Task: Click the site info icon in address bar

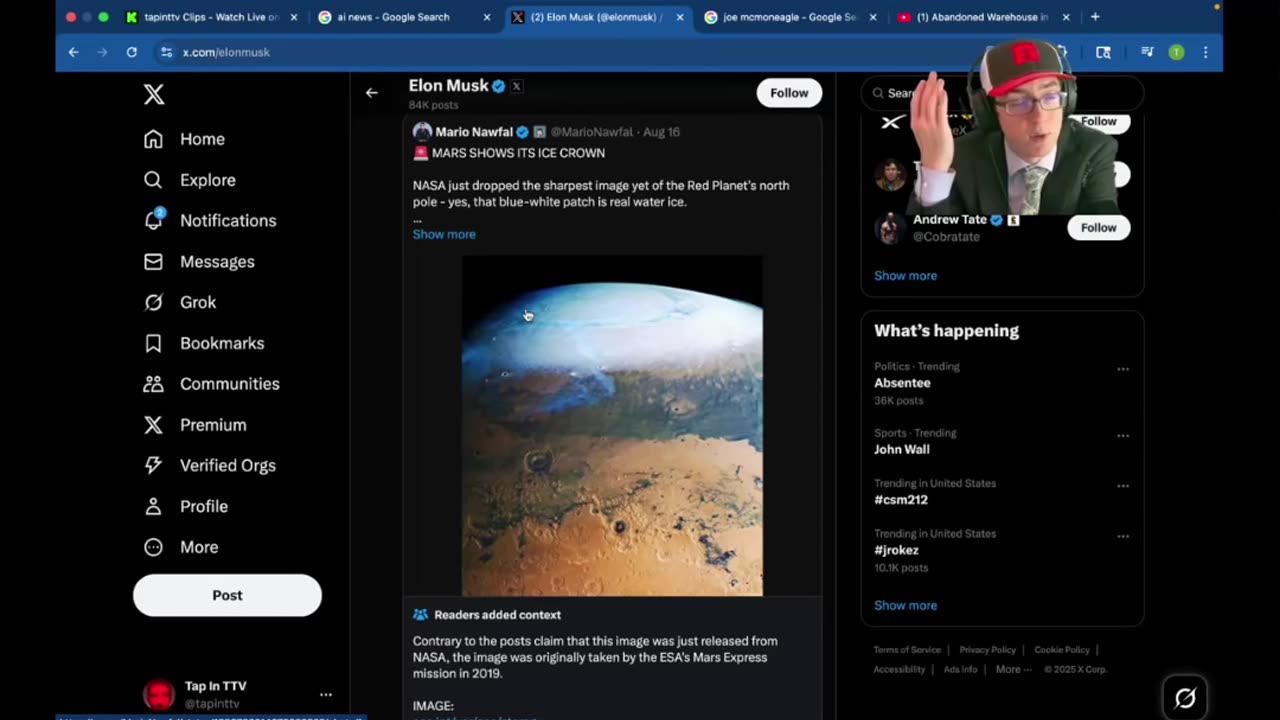Action: (x=166, y=52)
